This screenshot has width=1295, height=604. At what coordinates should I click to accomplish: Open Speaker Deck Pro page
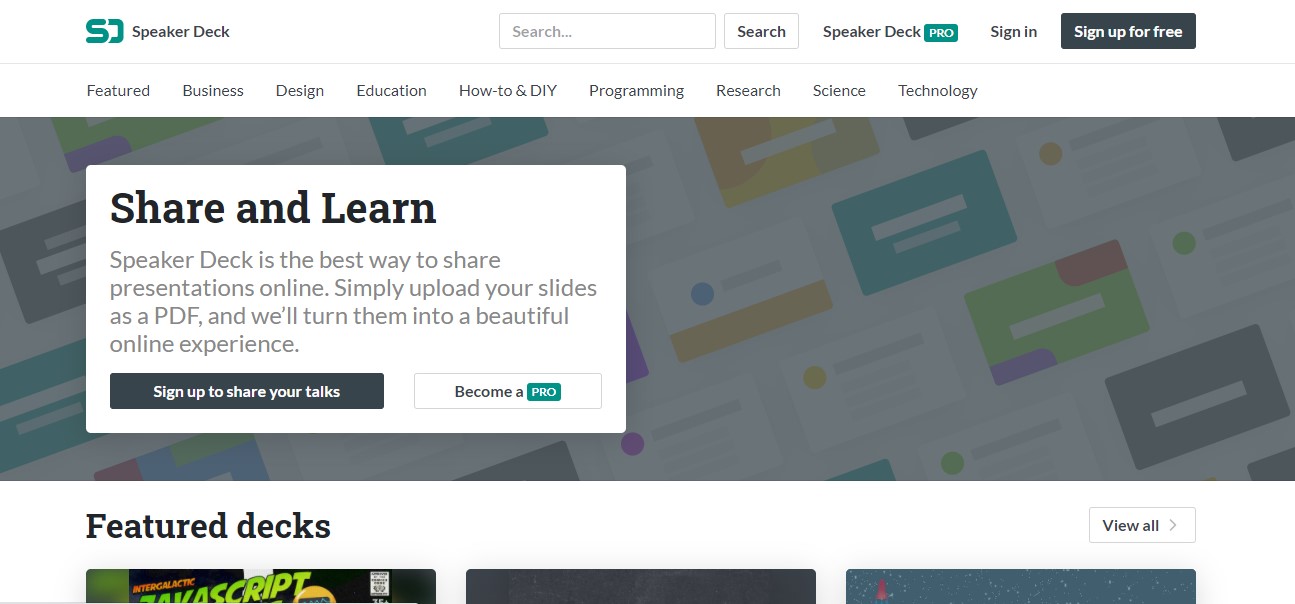tap(872, 32)
